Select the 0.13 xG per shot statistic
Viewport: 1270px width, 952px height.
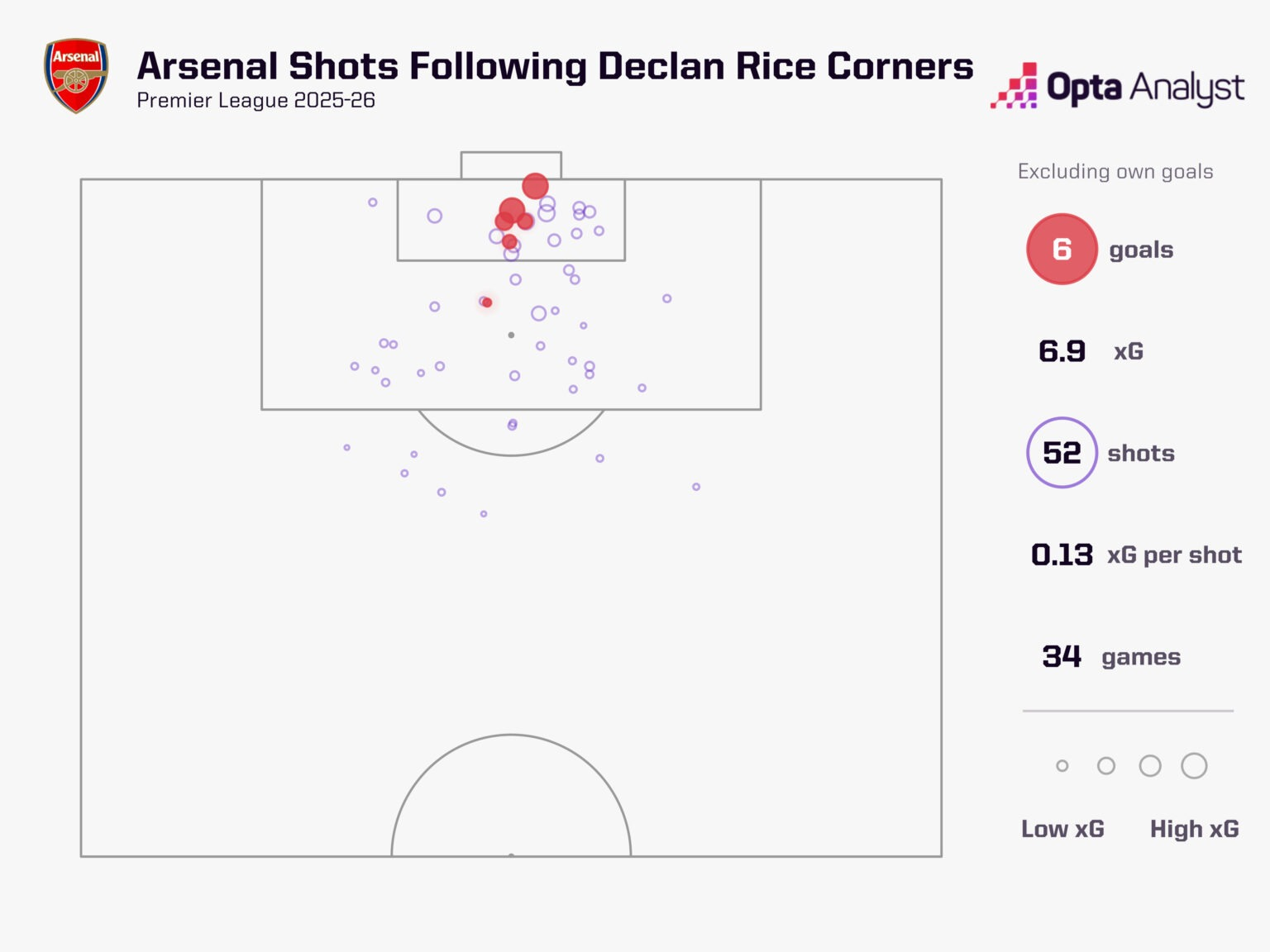[x=1136, y=555]
